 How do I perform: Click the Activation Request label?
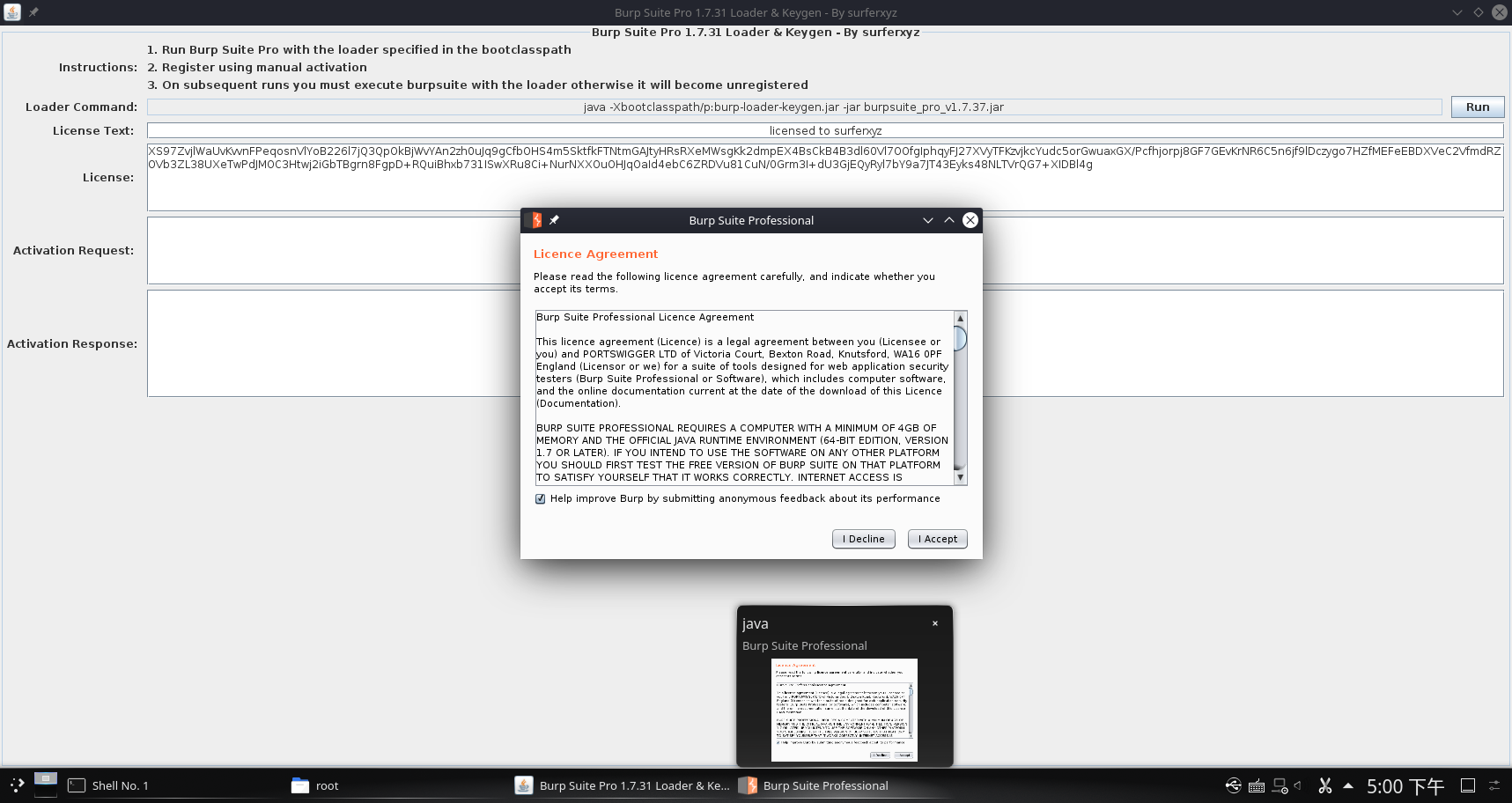(x=73, y=250)
